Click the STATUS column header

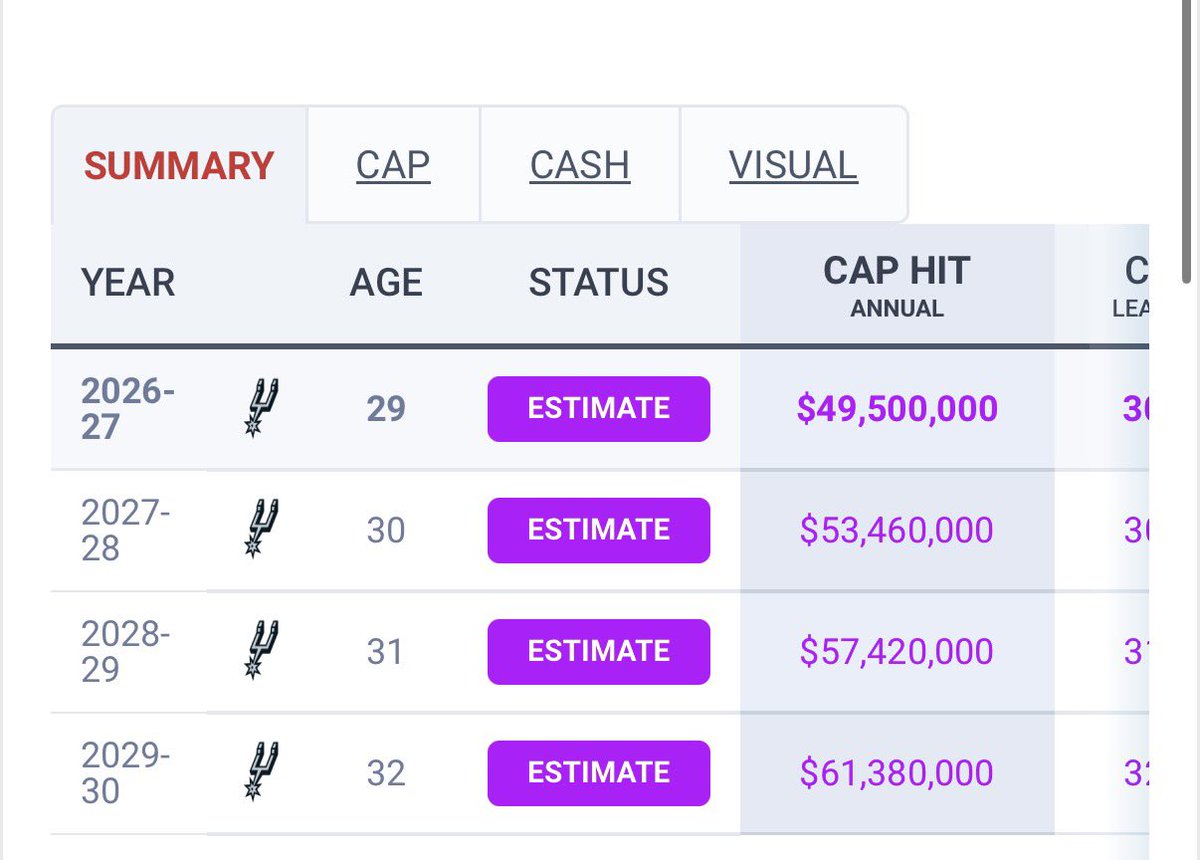pos(599,283)
